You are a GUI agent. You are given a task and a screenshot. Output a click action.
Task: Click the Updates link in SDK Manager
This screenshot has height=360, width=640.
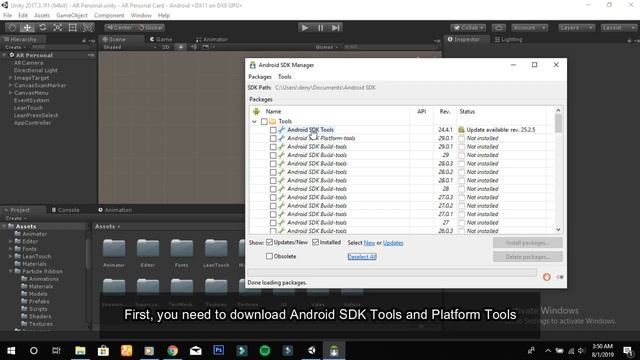(393, 243)
